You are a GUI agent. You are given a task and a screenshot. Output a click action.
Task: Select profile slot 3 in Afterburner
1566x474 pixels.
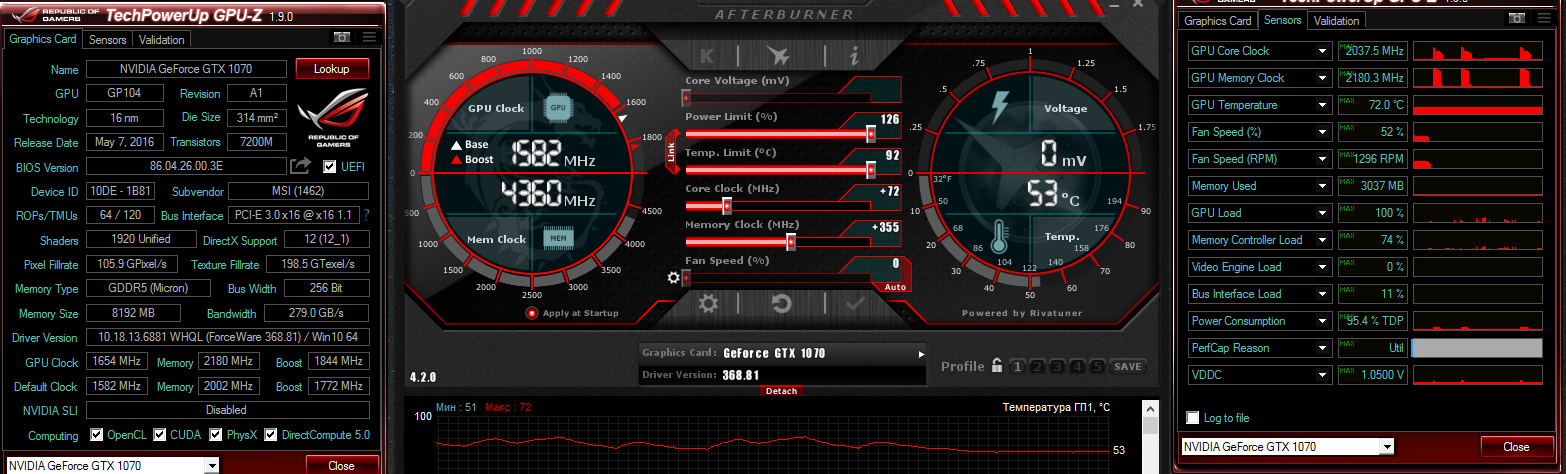(x=1058, y=366)
